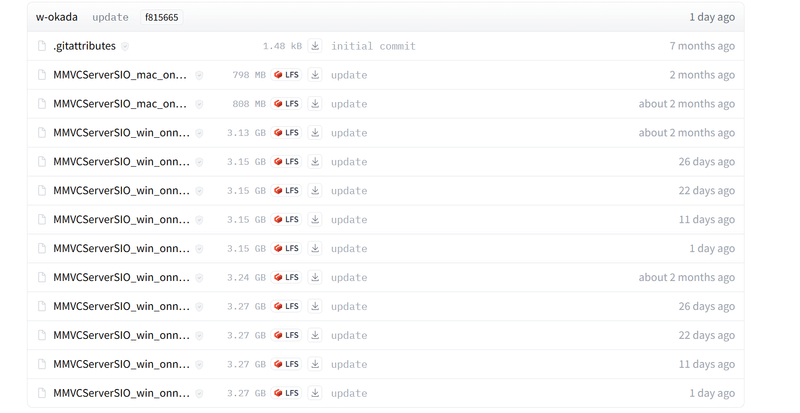
Task: Click scan icon of 3.27 GB file, 11 days ago
Action: click(x=199, y=365)
